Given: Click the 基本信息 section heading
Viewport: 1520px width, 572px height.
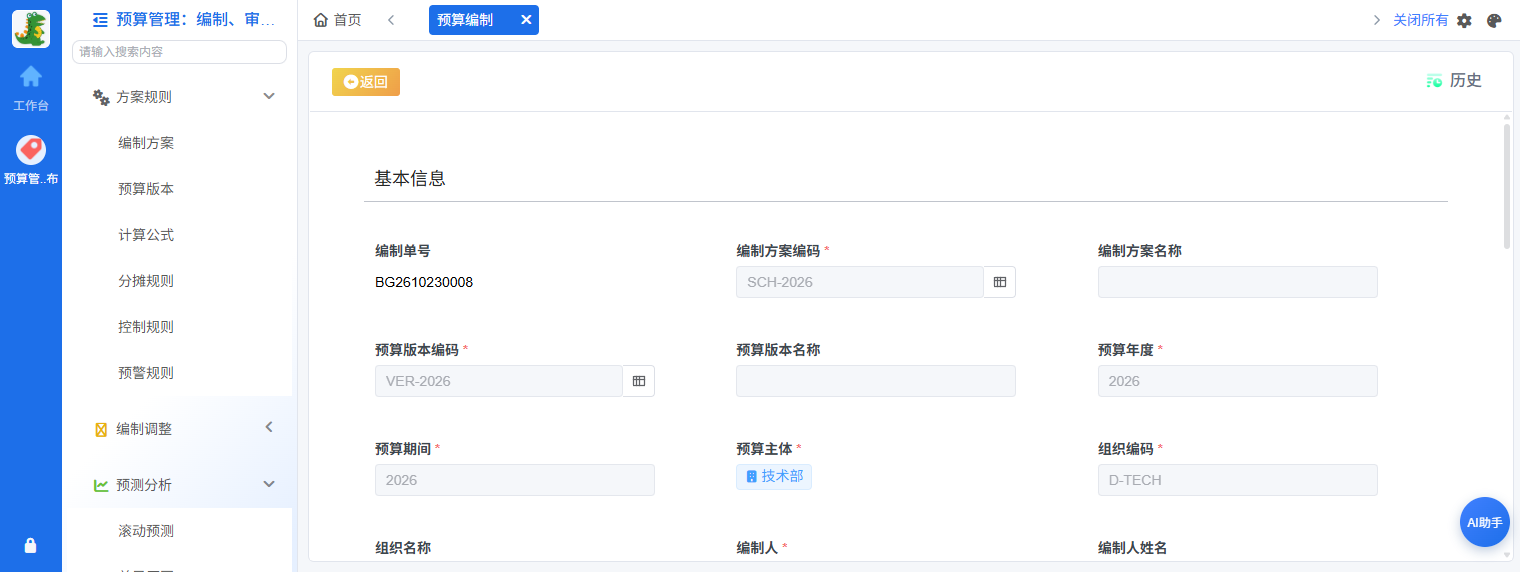Looking at the screenshot, I should (410, 179).
